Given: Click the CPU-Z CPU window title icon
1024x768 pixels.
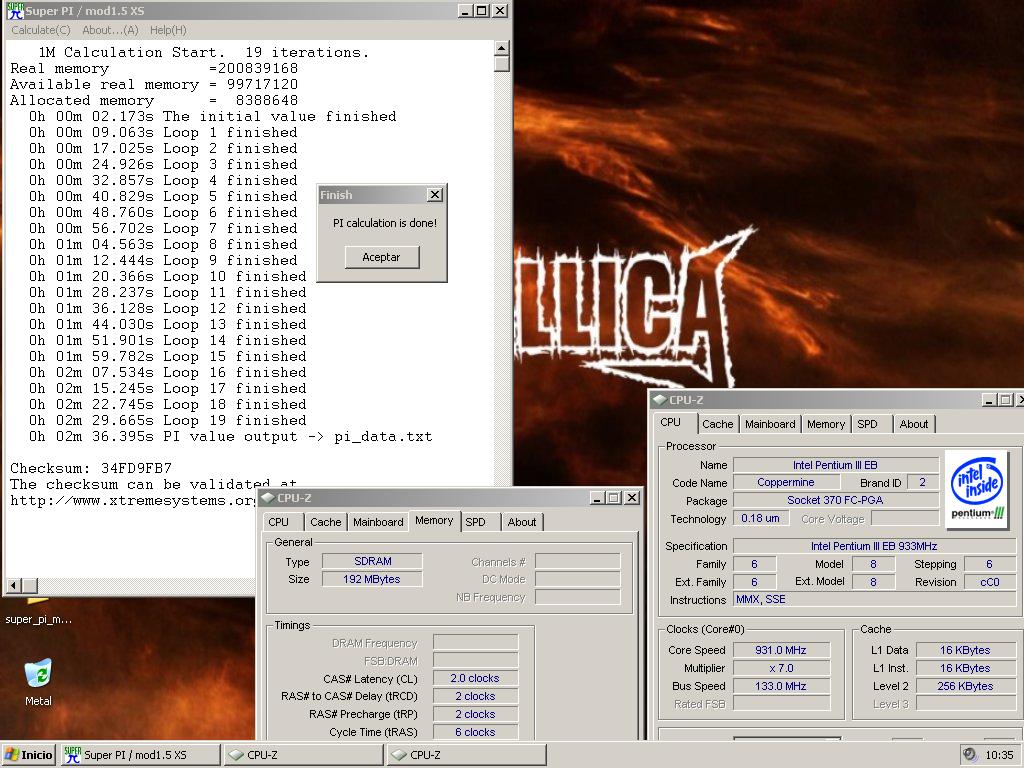Looking at the screenshot, I should (x=659, y=400).
